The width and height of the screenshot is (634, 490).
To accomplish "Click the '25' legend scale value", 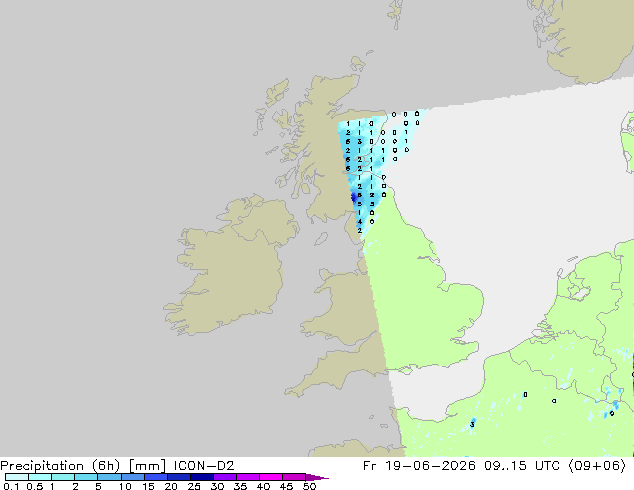I will pyautogui.click(x=194, y=486).
